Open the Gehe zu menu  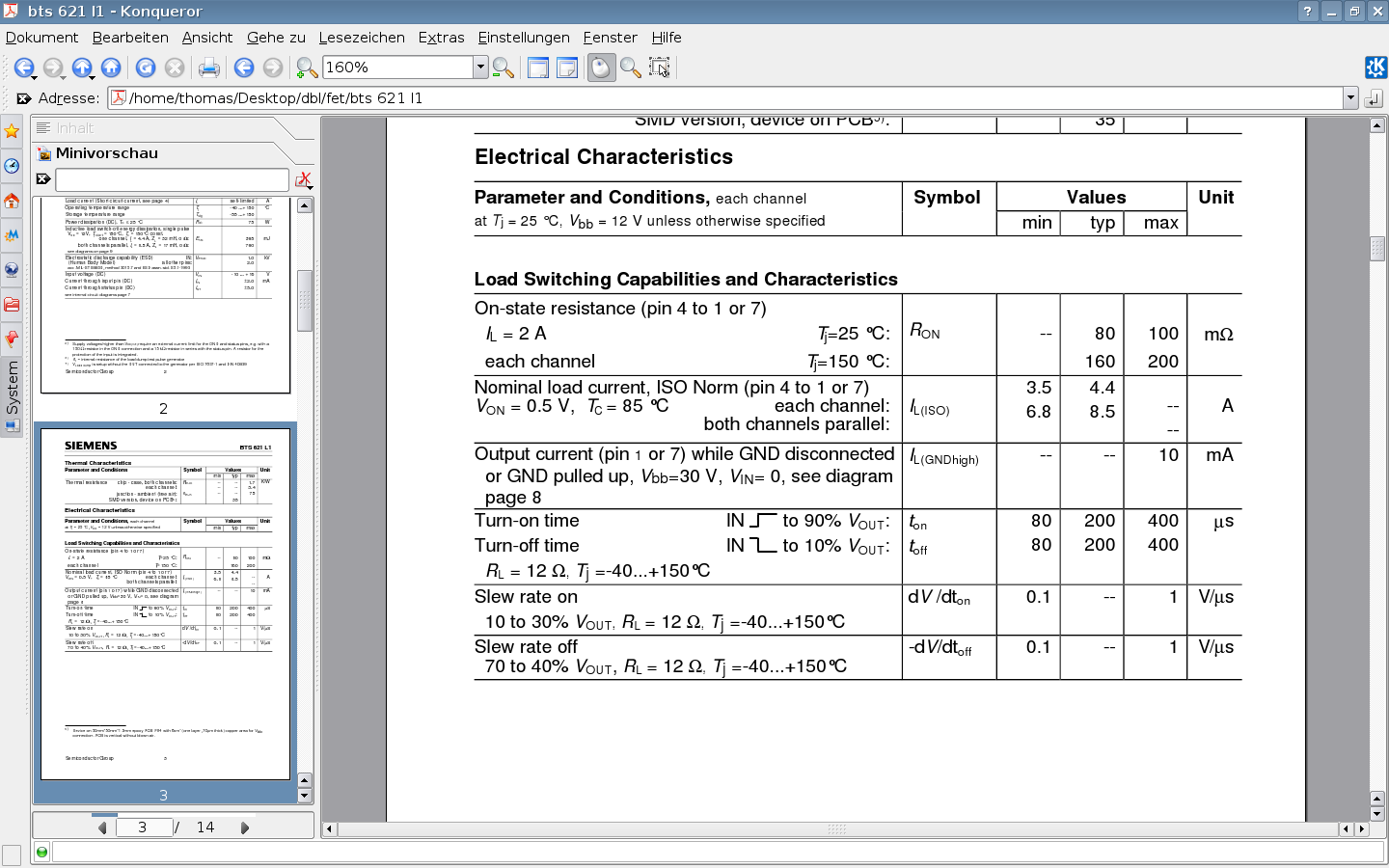pos(276,37)
